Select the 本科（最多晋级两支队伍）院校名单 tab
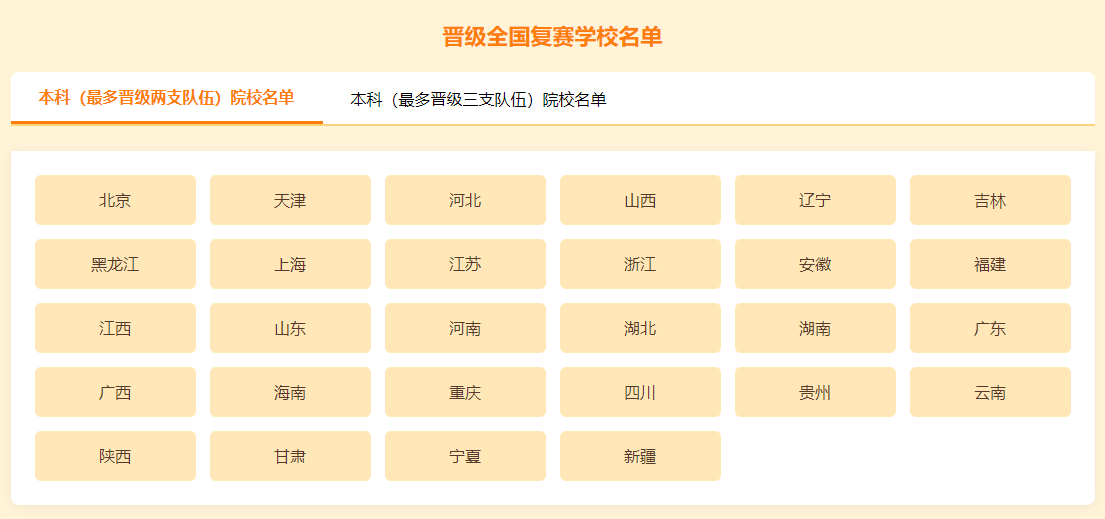The width and height of the screenshot is (1105, 519). (x=166, y=98)
